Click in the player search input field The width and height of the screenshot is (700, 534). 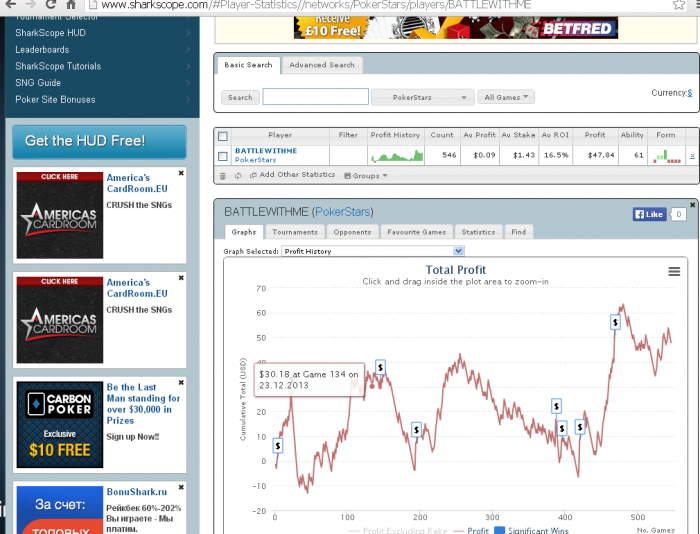[x=316, y=96]
